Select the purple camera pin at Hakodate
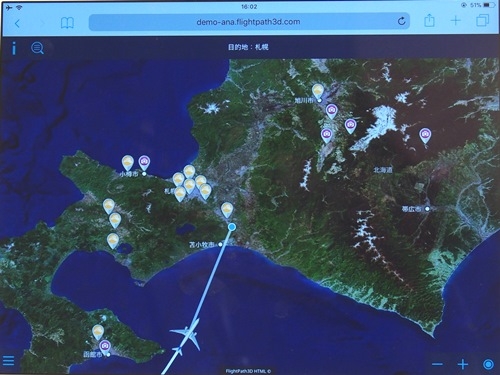Image resolution: width=500 pixels, height=375 pixels. [x=105, y=346]
